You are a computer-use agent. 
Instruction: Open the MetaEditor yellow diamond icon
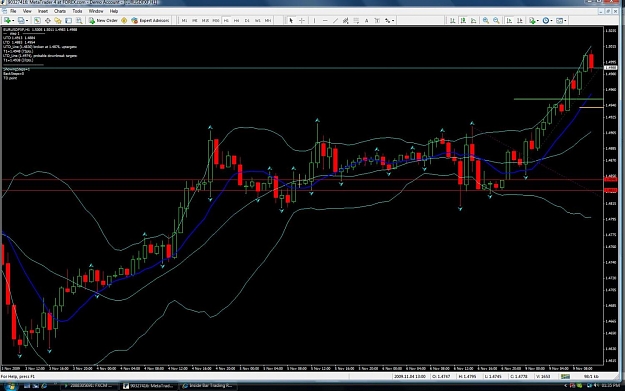pyautogui.click(x=124, y=20)
